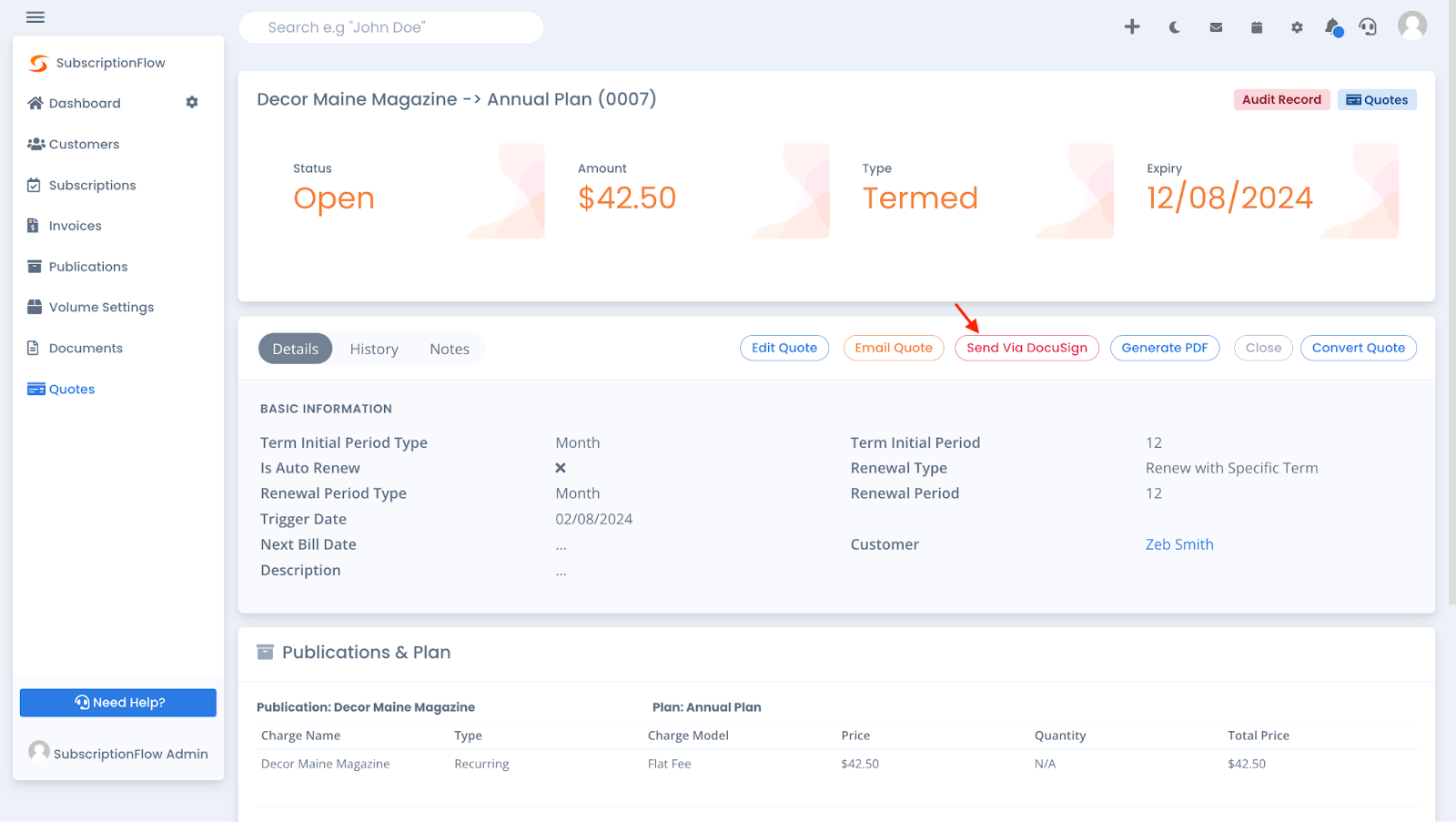This screenshot has width=1456, height=822.
Task: Click the Edit Quote button
Action: coord(784,348)
